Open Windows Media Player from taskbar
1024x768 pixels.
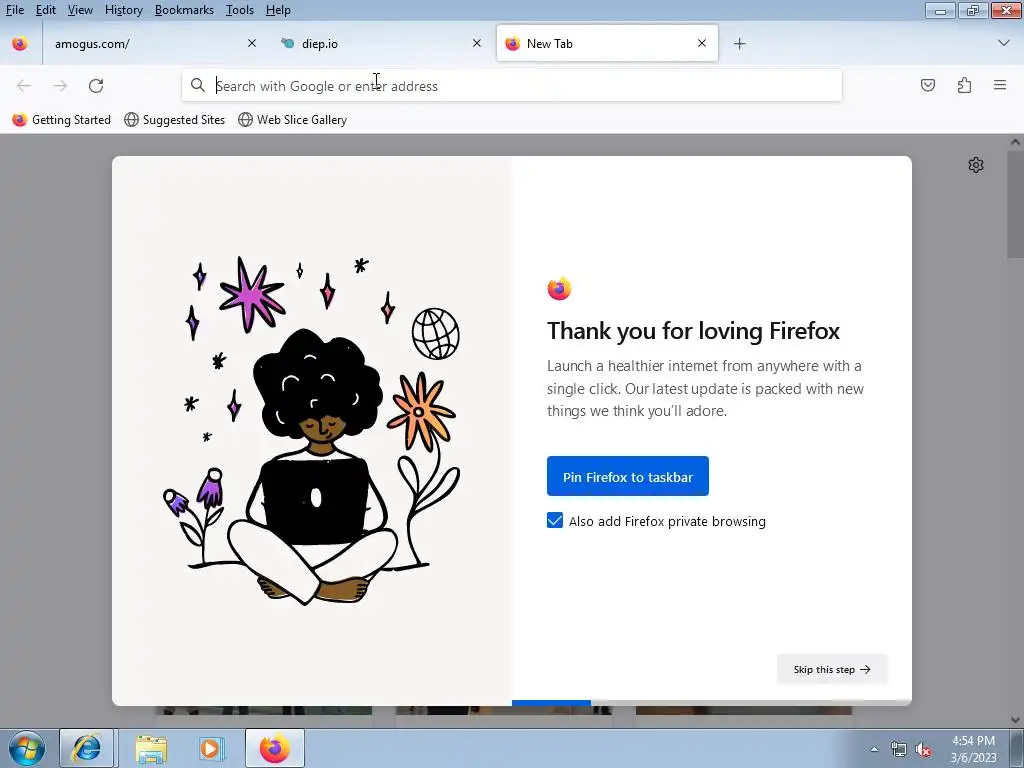pos(210,748)
